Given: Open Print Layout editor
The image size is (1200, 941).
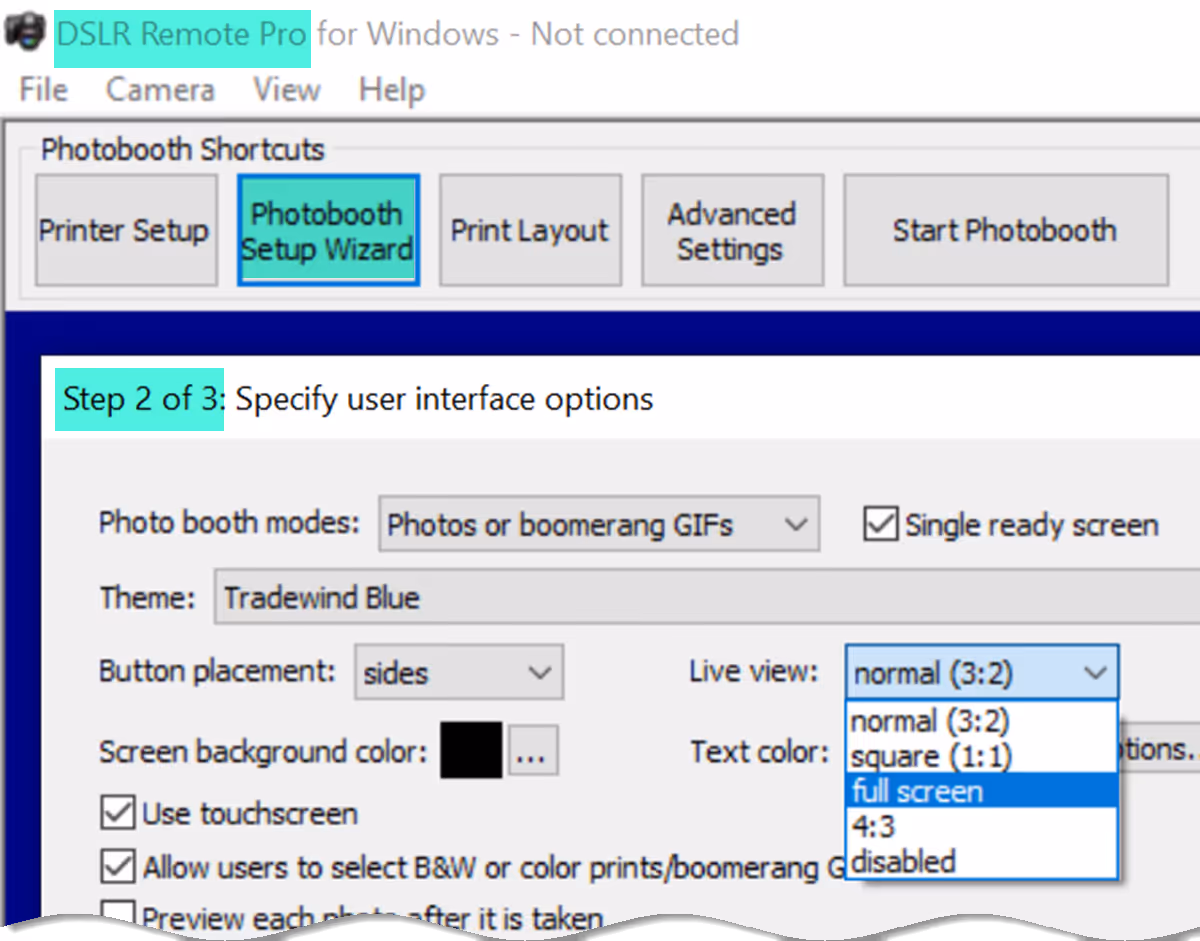Looking at the screenshot, I should coord(530,231).
